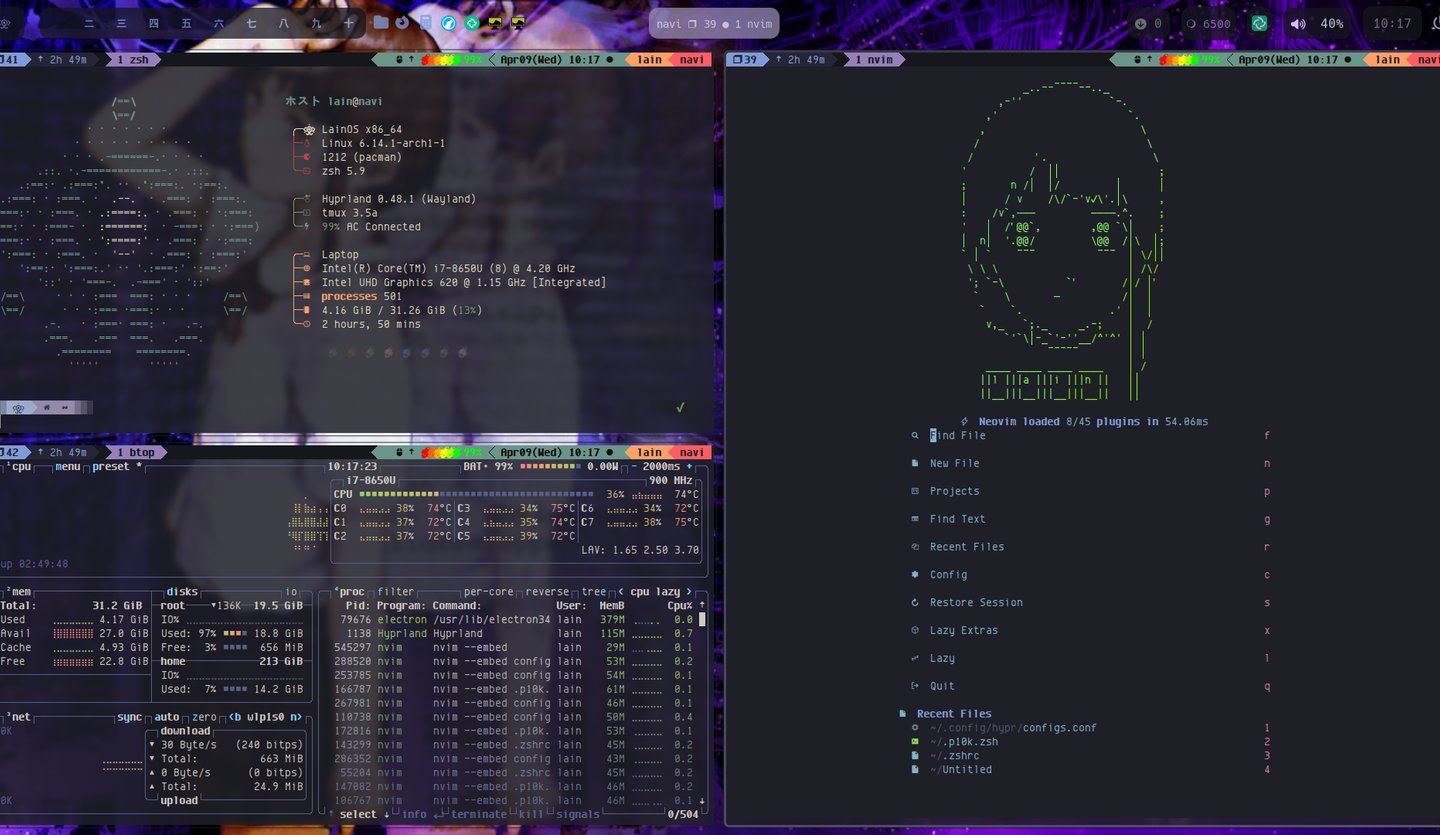1440x835 pixels.
Task: Launch the blue compass browser icon in top bar
Action: click(x=449, y=22)
